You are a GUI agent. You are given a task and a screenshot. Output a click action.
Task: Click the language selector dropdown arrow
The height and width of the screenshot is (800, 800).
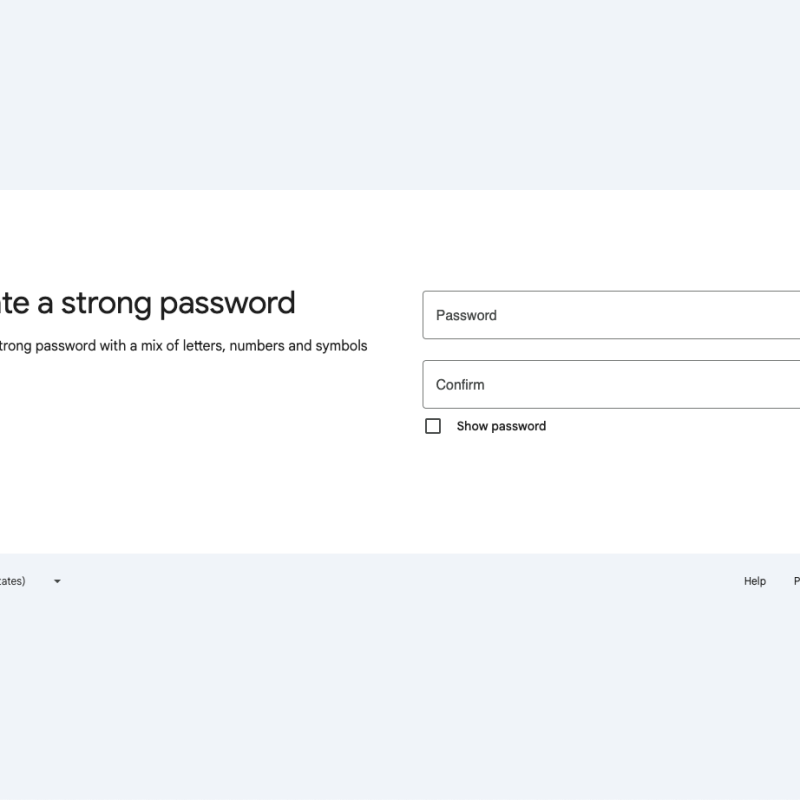tap(57, 581)
